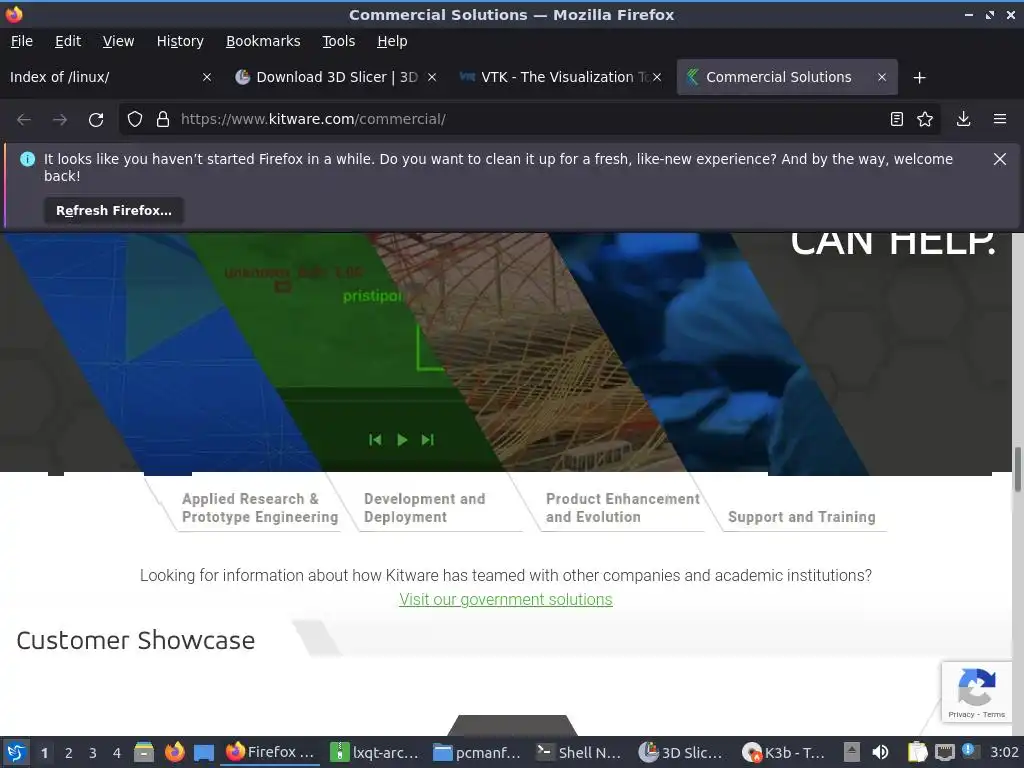Click the reload page icon

[96, 120]
